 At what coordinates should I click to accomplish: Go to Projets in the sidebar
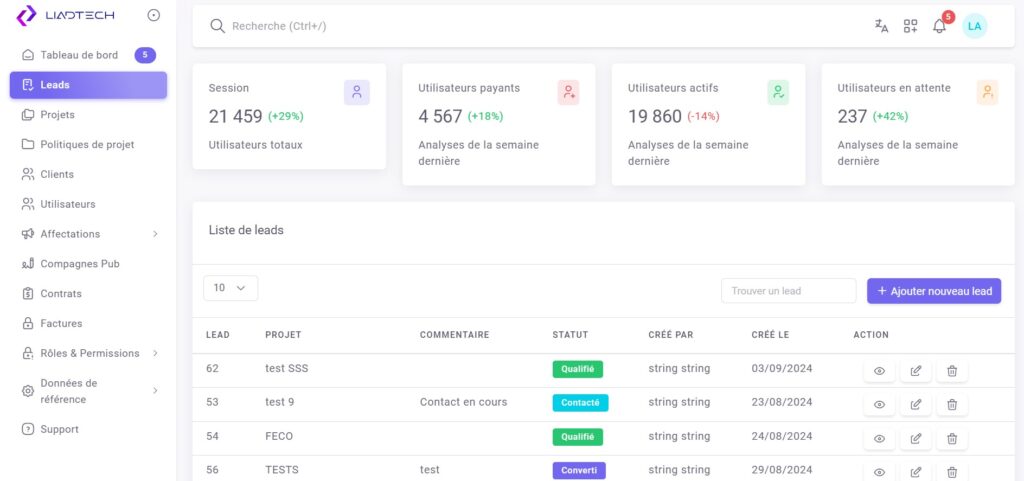coord(57,115)
